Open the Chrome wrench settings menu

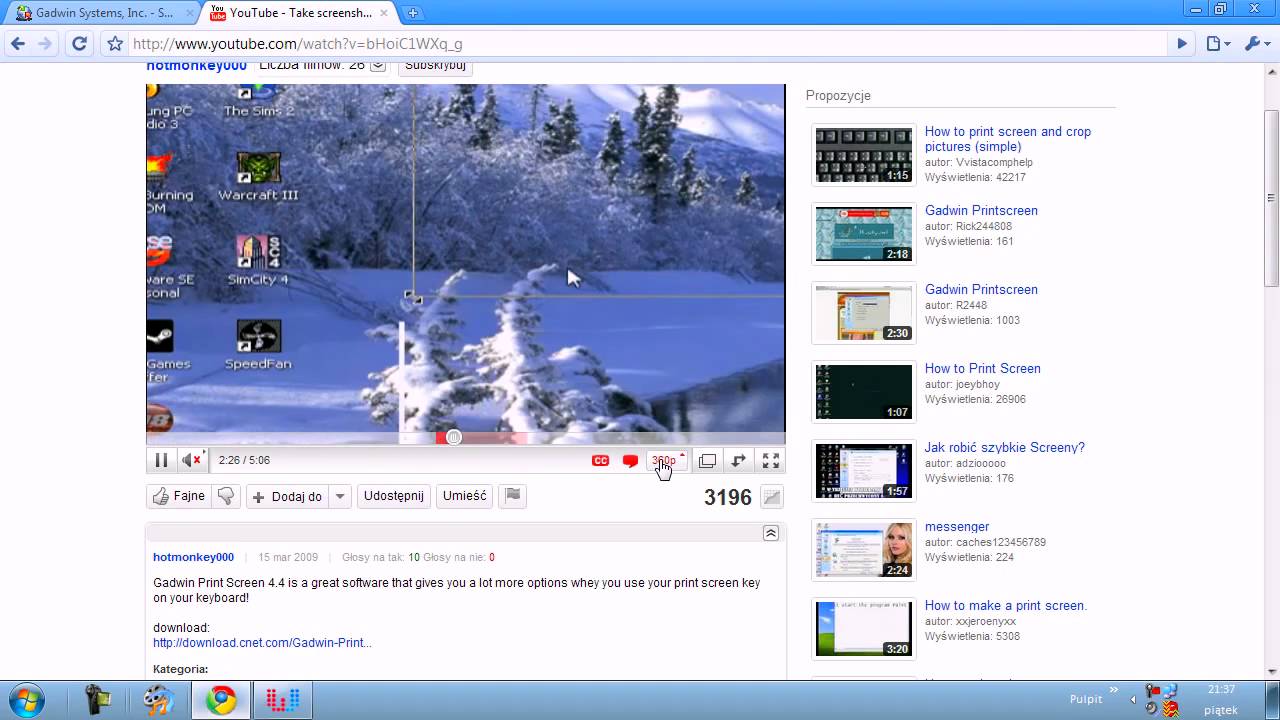click(1255, 44)
